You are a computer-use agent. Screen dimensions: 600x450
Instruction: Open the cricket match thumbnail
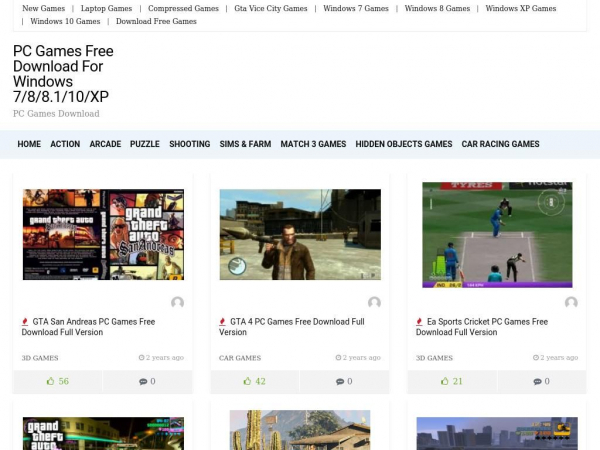(497, 235)
